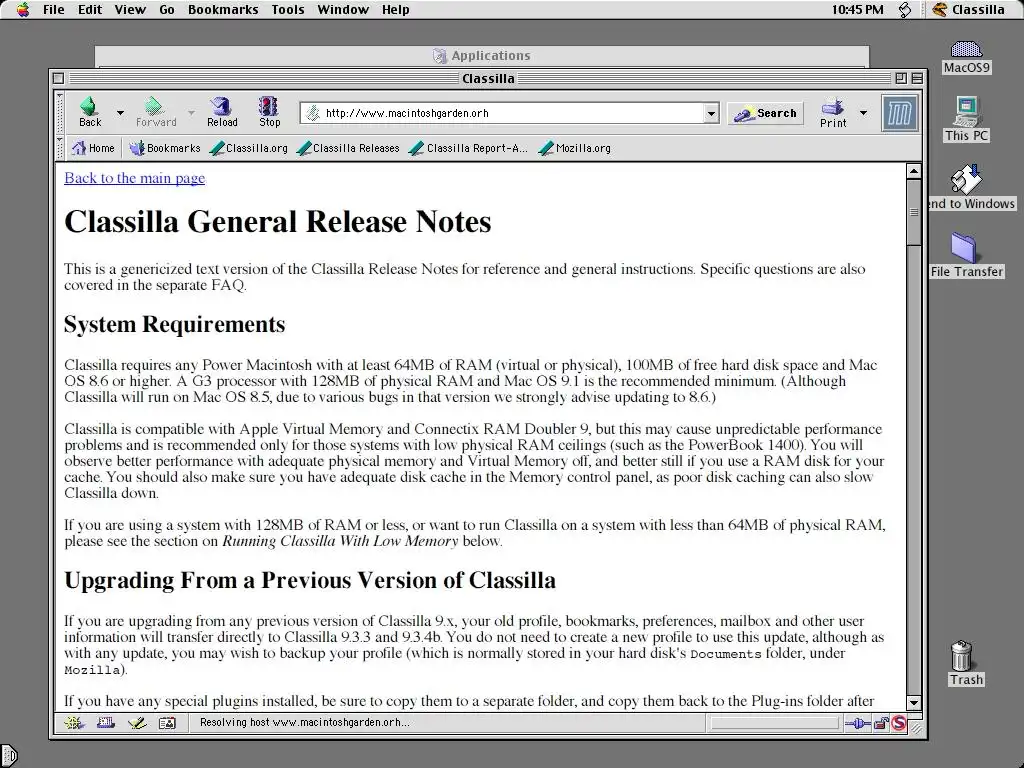The height and width of the screenshot is (768, 1024).
Task: Open the Go menu
Action: tap(167, 10)
